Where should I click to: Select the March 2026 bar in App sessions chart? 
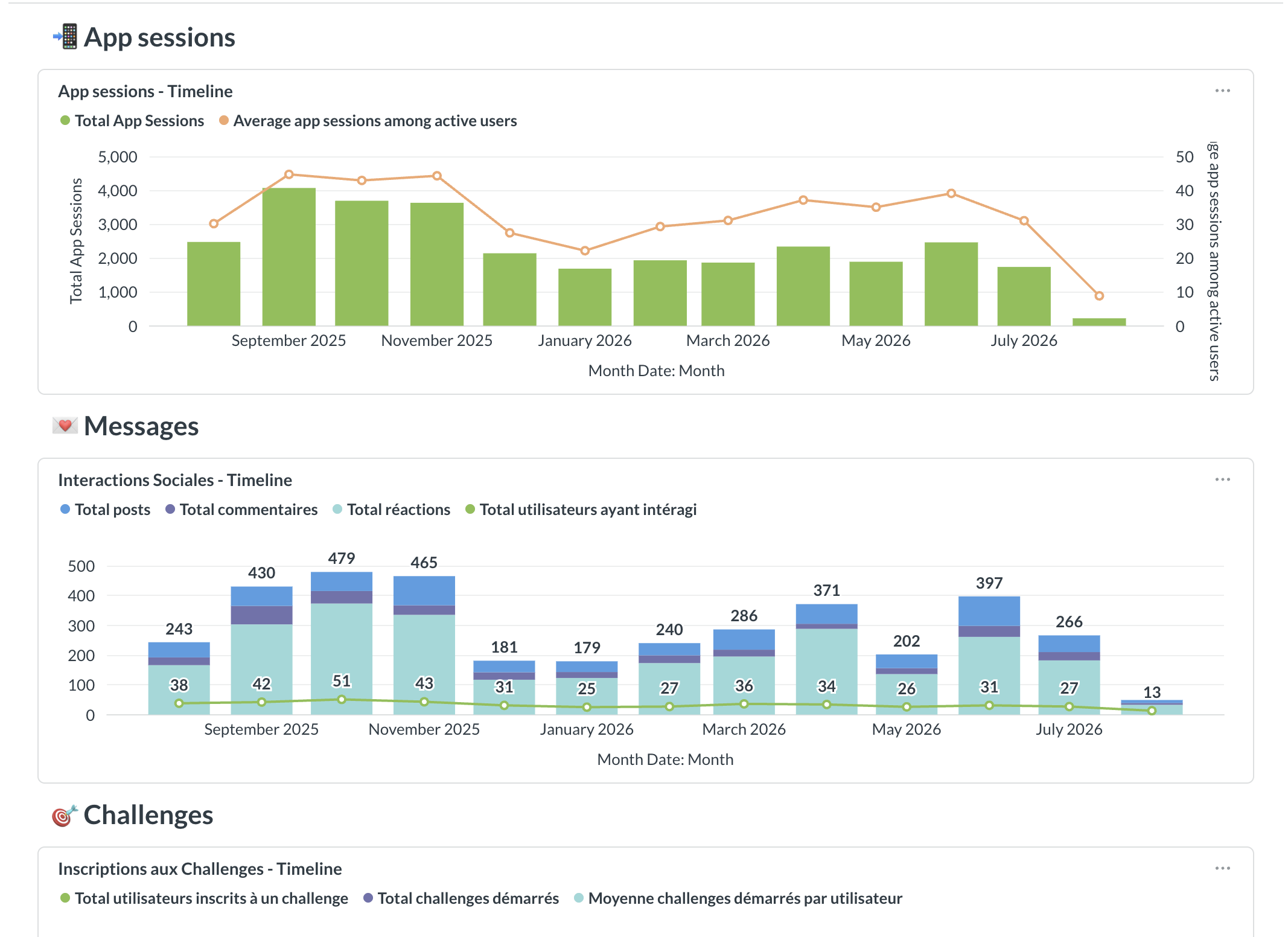coord(728,295)
